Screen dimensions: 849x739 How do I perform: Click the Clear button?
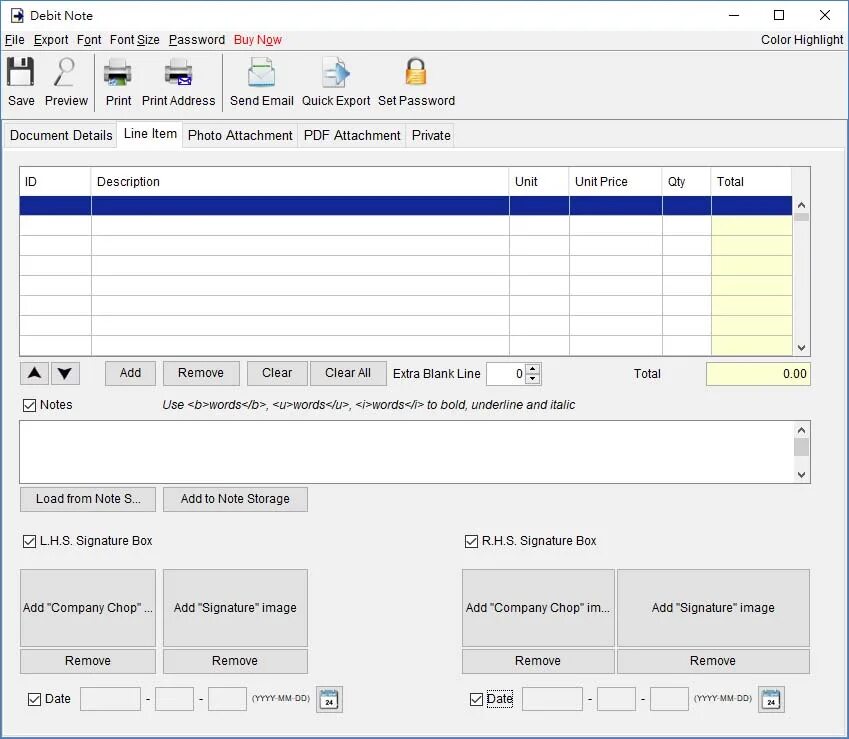(x=277, y=373)
